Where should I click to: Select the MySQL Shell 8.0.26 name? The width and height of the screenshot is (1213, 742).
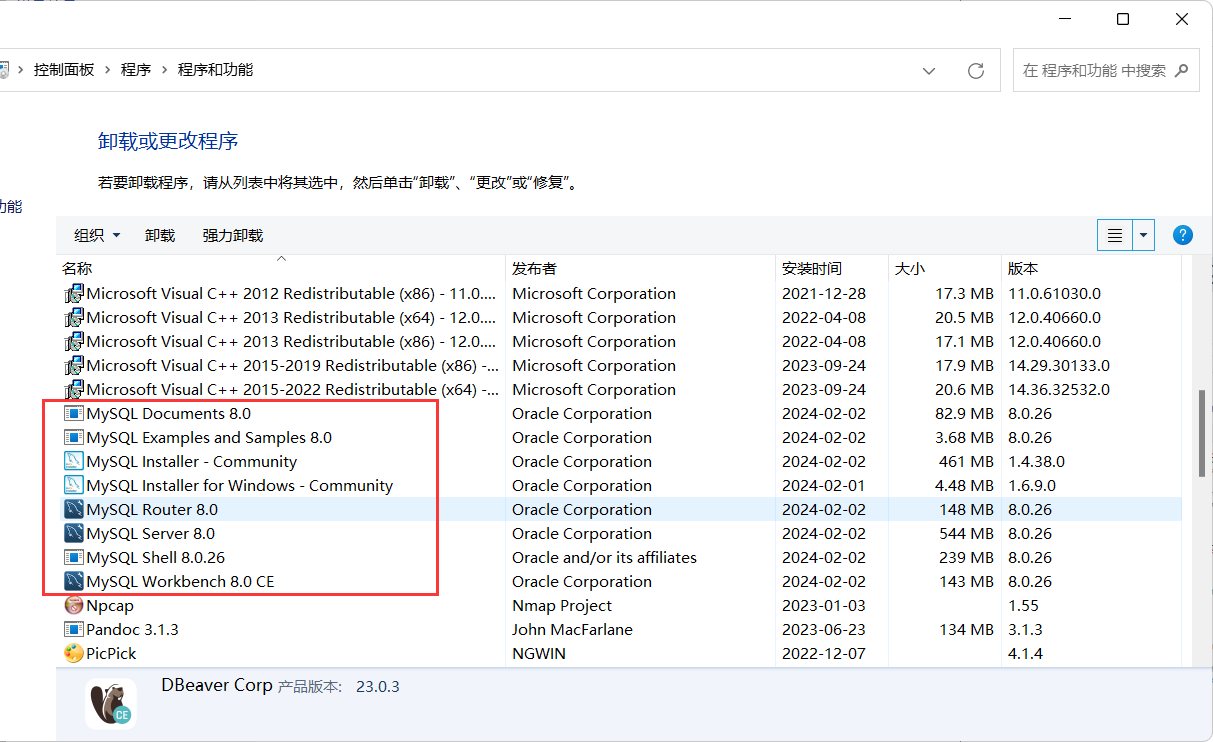click(x=156, y=557)
